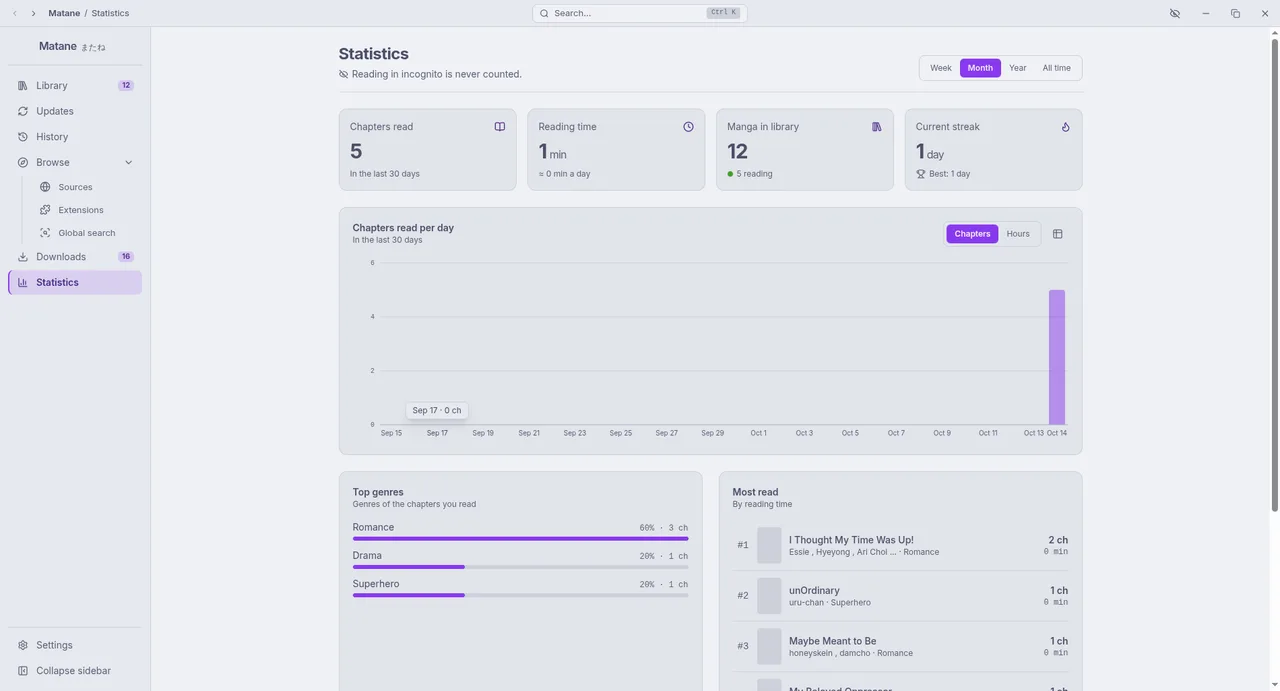The width and height of the screenshot is (1280, 691).
Task: Click the Statistics breadcrumb label
Action: [110, 13]
